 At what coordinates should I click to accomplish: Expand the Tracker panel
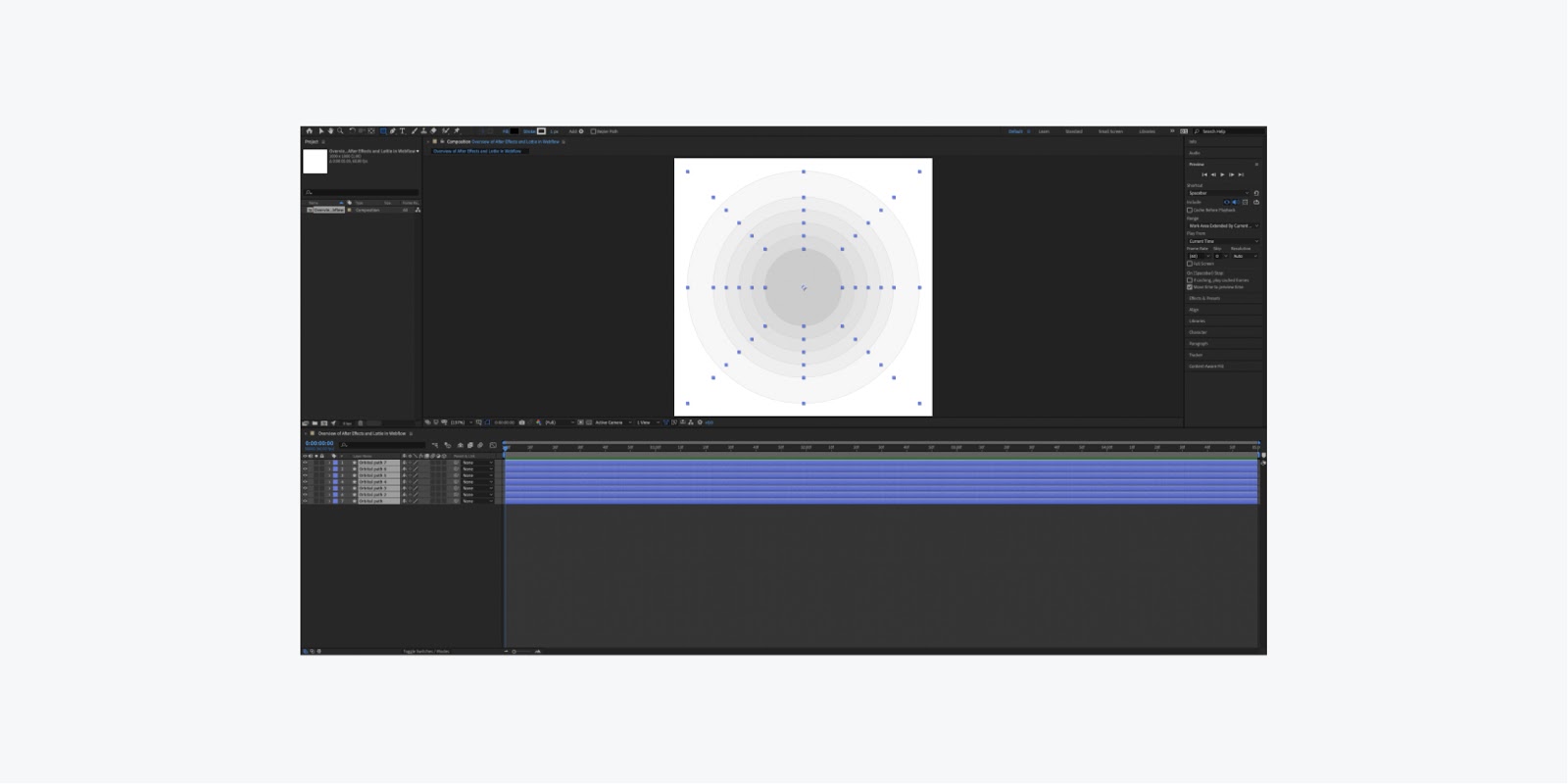[x=1196, y=355]
